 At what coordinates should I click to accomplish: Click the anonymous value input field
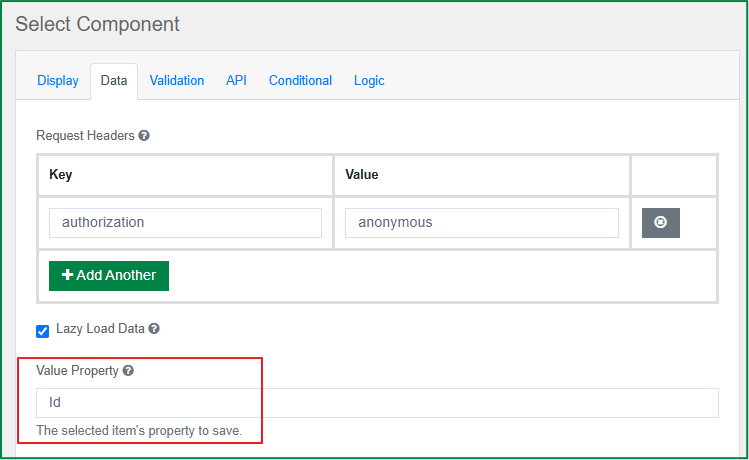click(x=482, y=223)
